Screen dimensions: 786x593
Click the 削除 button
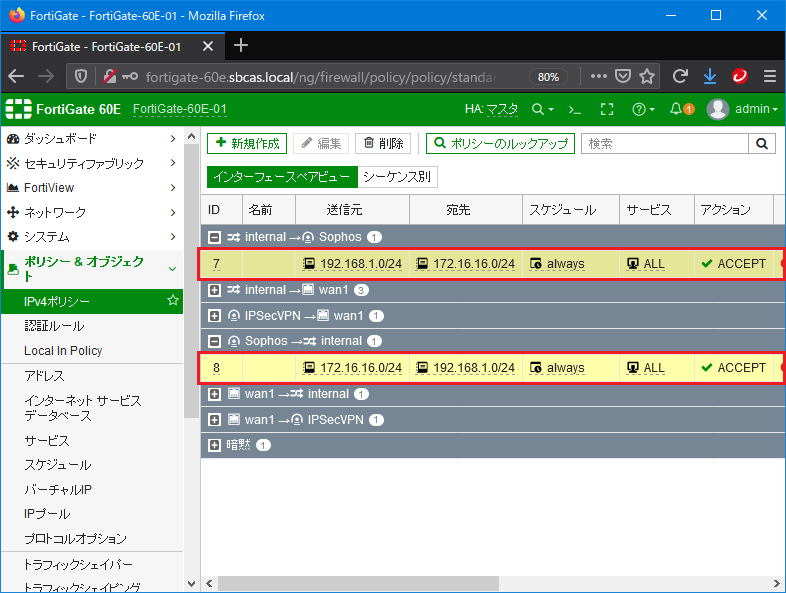[383, 143]
